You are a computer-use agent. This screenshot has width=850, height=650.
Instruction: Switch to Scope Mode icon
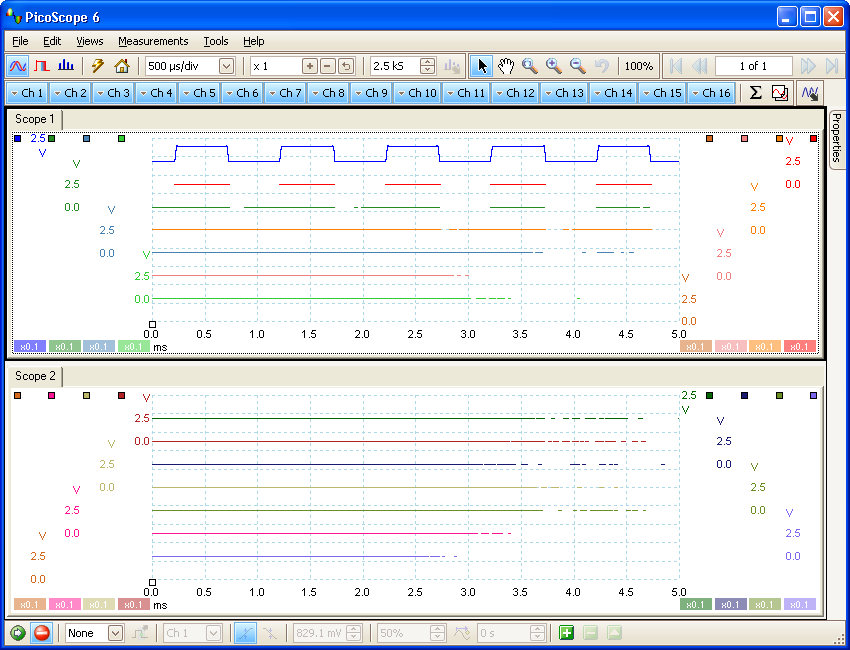click(18, 66)
